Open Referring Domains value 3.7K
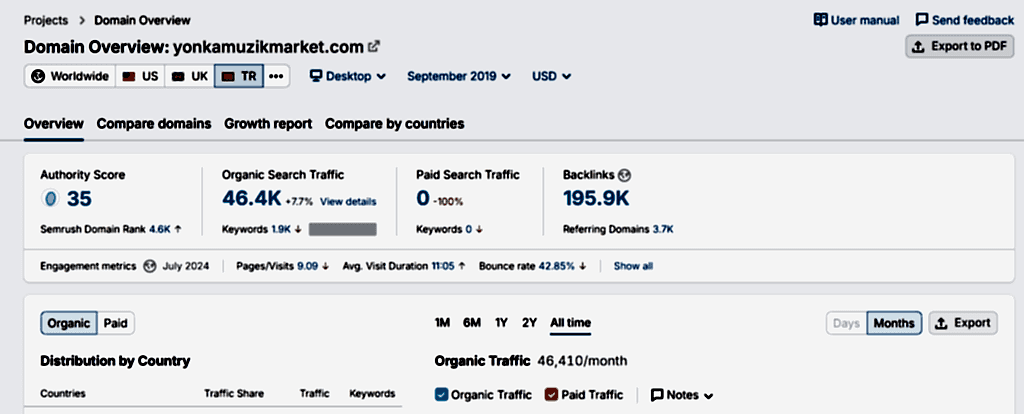Image resolution: width=1024 pixels, height=414 pixels. coord(663,229)
